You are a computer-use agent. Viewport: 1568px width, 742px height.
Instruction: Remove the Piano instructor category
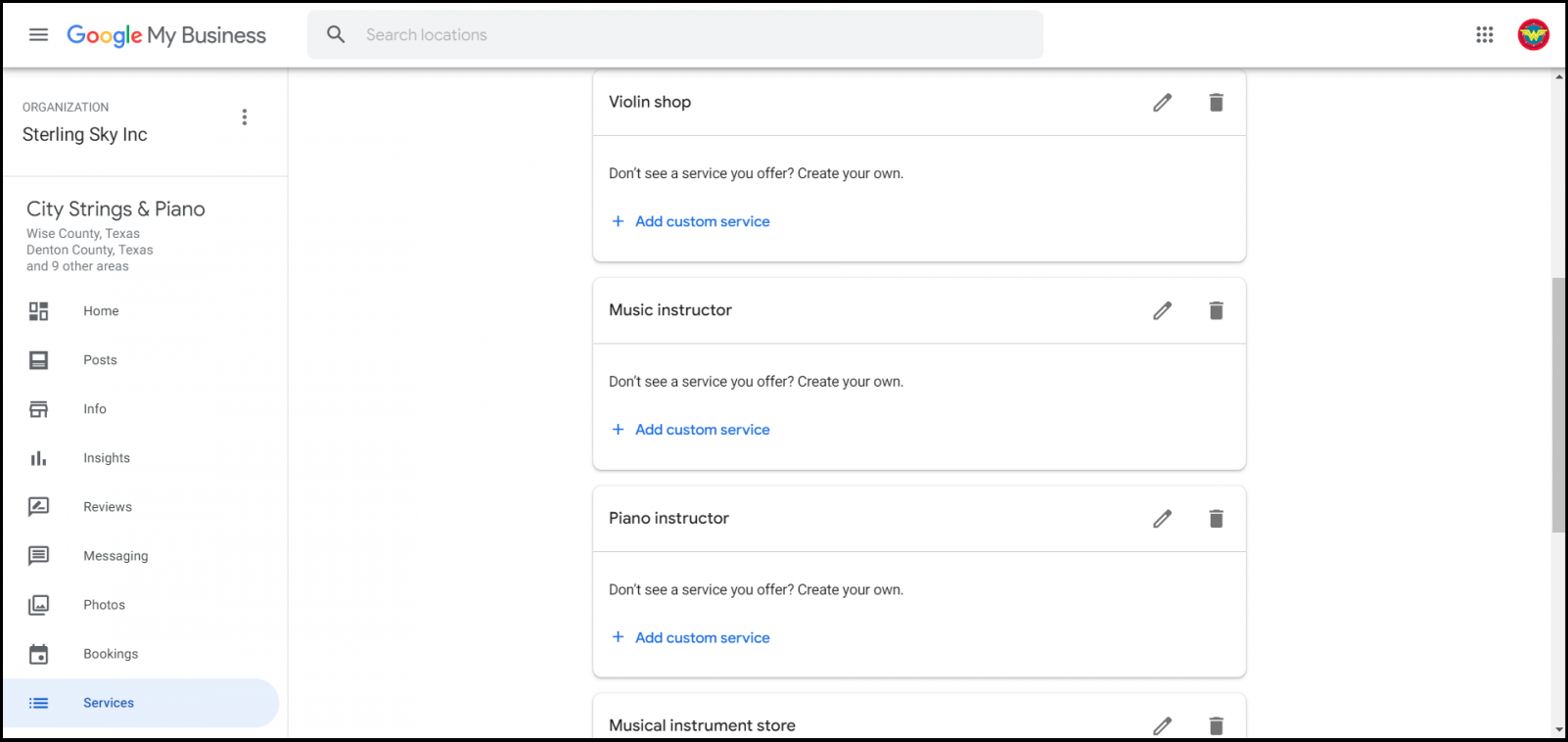[x=1216, y=519]
